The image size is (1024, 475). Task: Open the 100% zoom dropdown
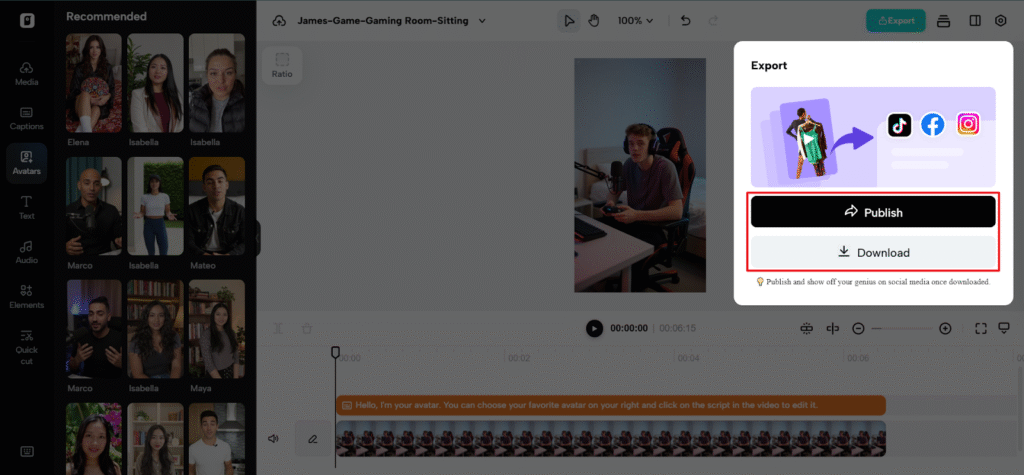(635, 20)
